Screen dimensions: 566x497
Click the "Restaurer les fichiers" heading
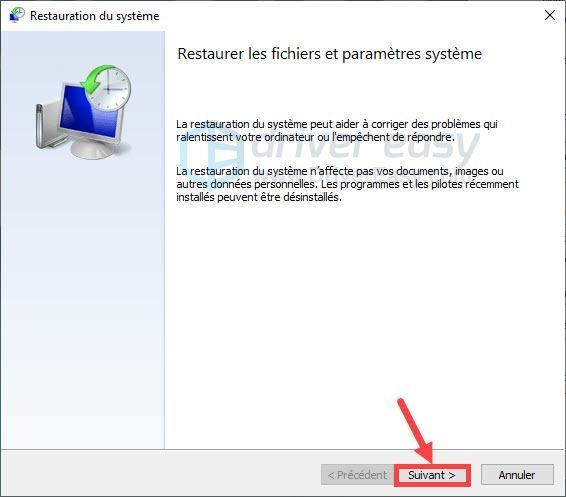pyautogui.click(x=330, y=54)
